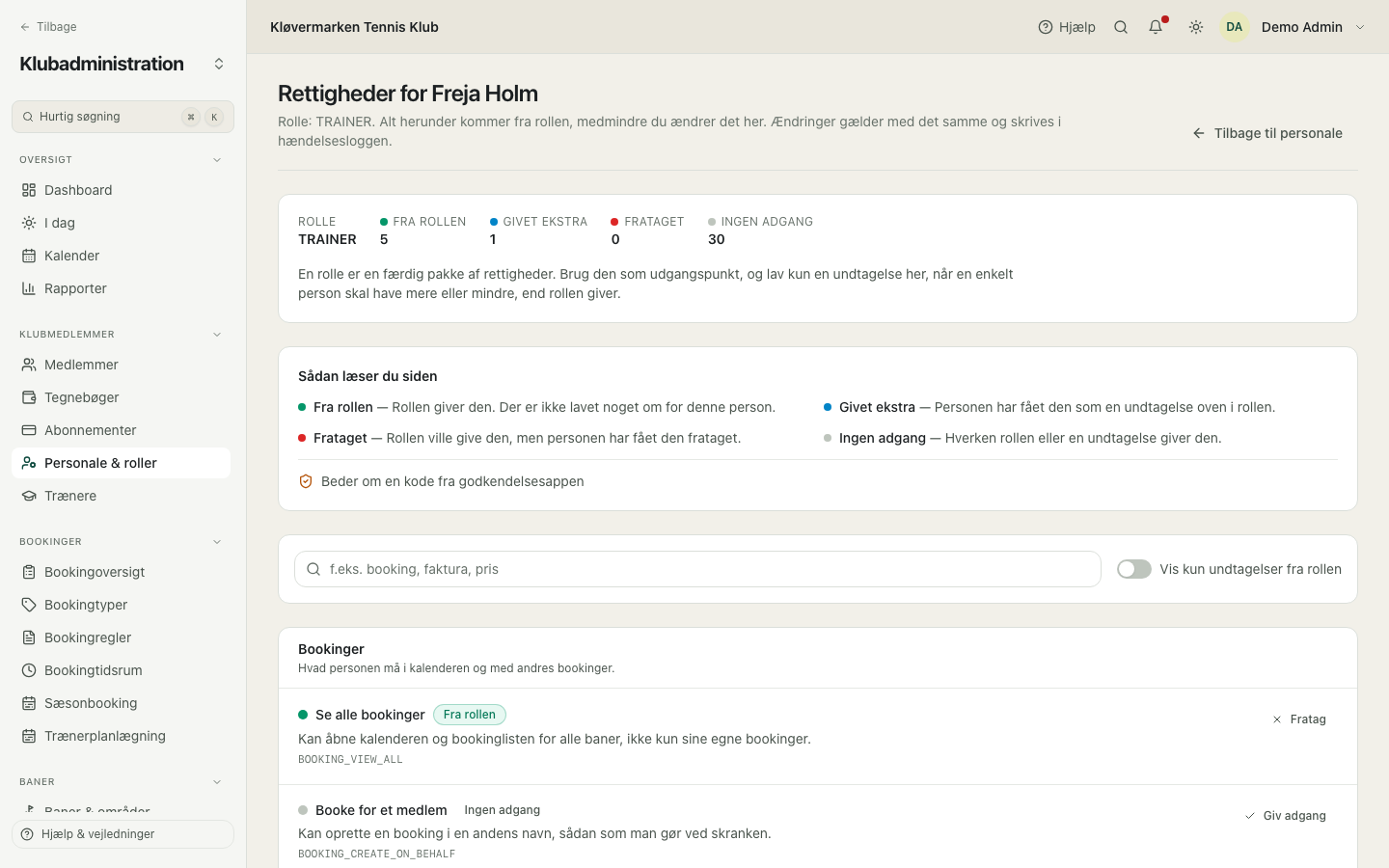Click Fratag for Se alle bookinger
The height and width of the screenshot is (868, 1389).
tap(1299, 719)
